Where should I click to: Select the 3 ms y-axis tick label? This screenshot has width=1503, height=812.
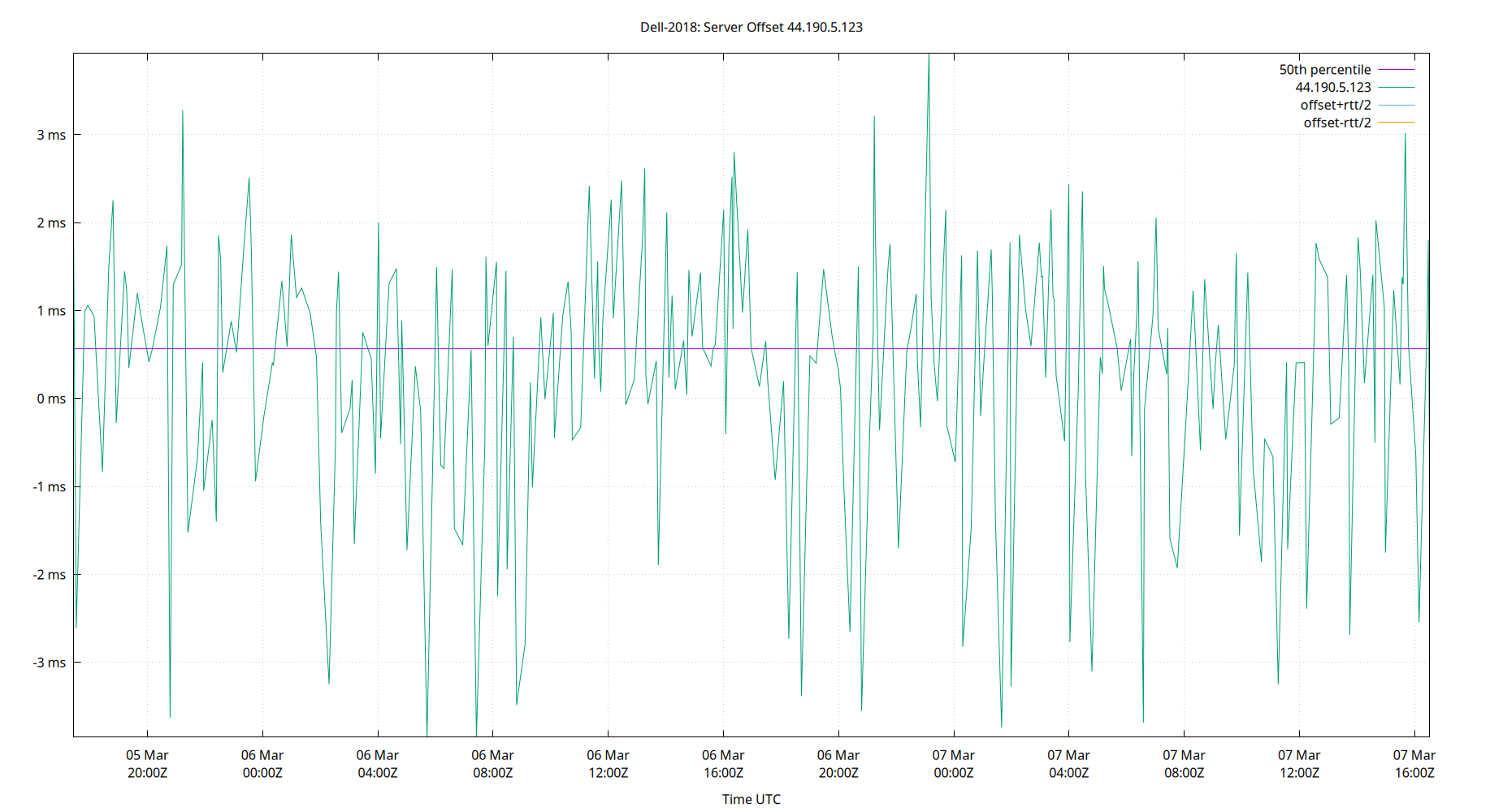click(x=51, y=133)
